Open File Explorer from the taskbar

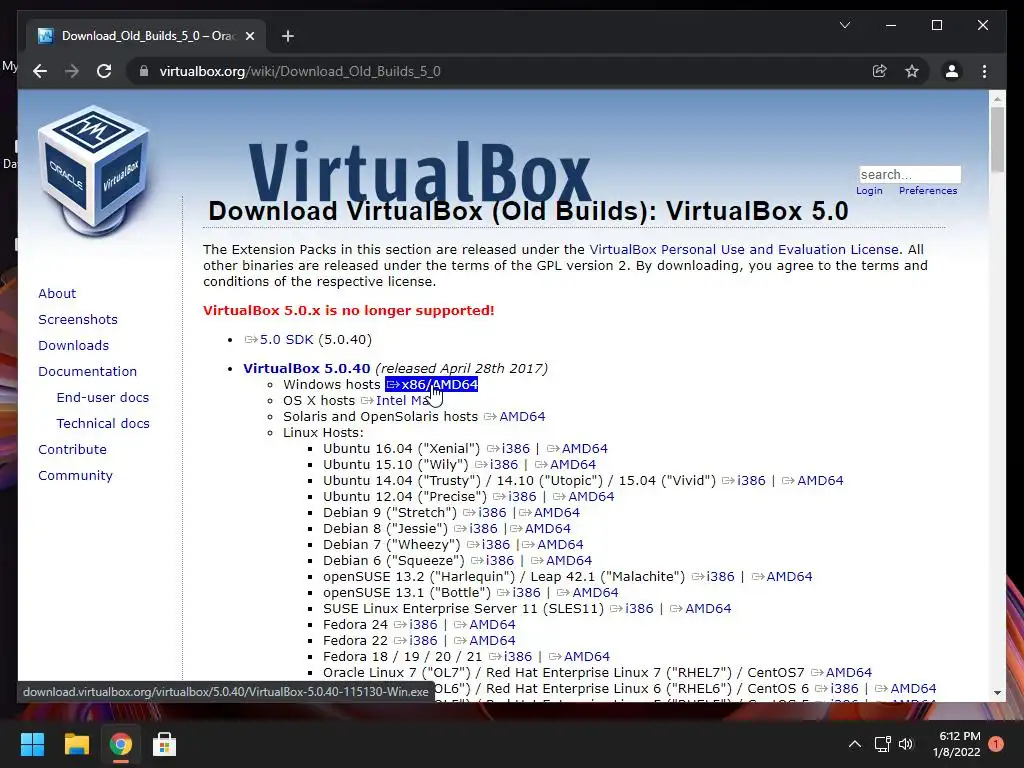point(76,744)
